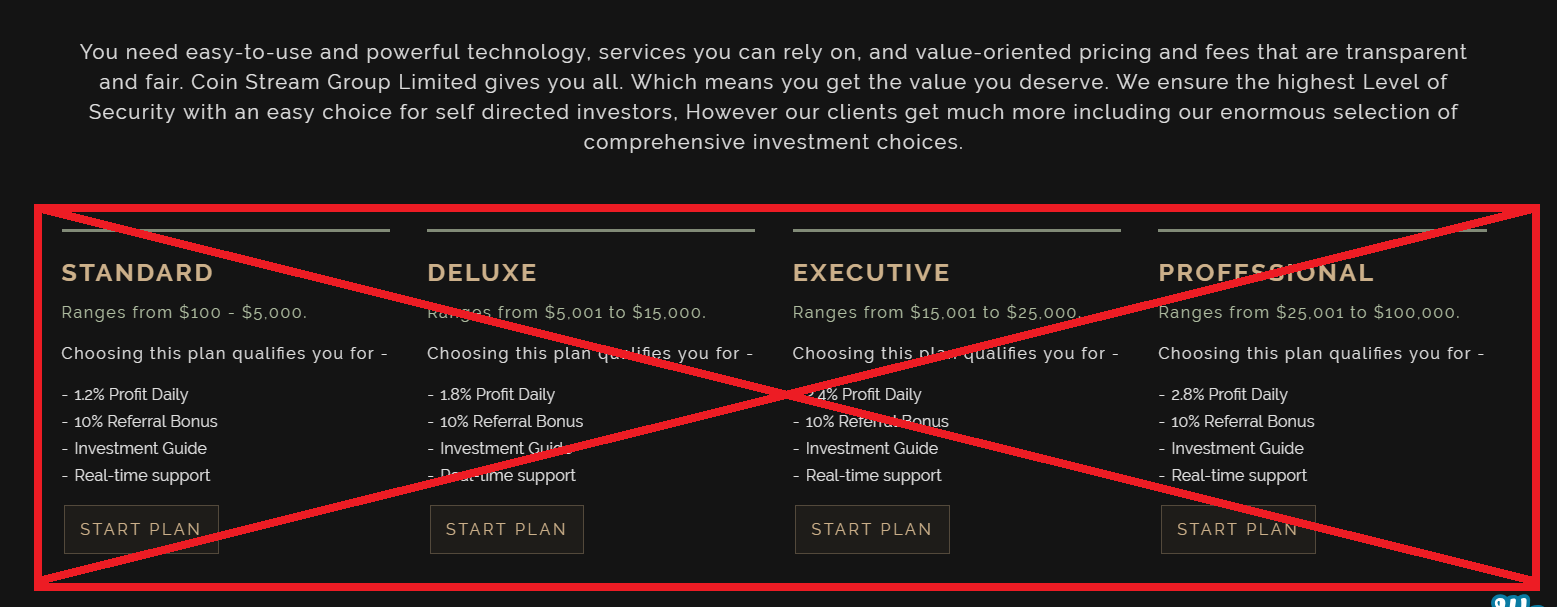Click the 1.2% Profit Daily item
The image size is (1557, 607).
coord(125,395)
